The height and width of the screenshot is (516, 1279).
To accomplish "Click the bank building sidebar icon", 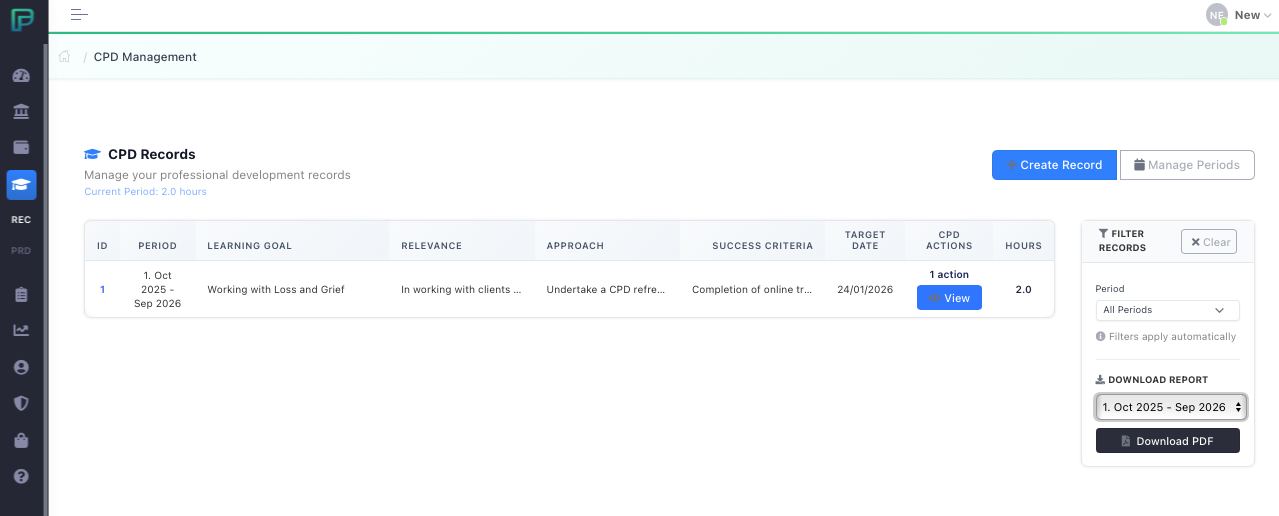I will click(21, 111).
